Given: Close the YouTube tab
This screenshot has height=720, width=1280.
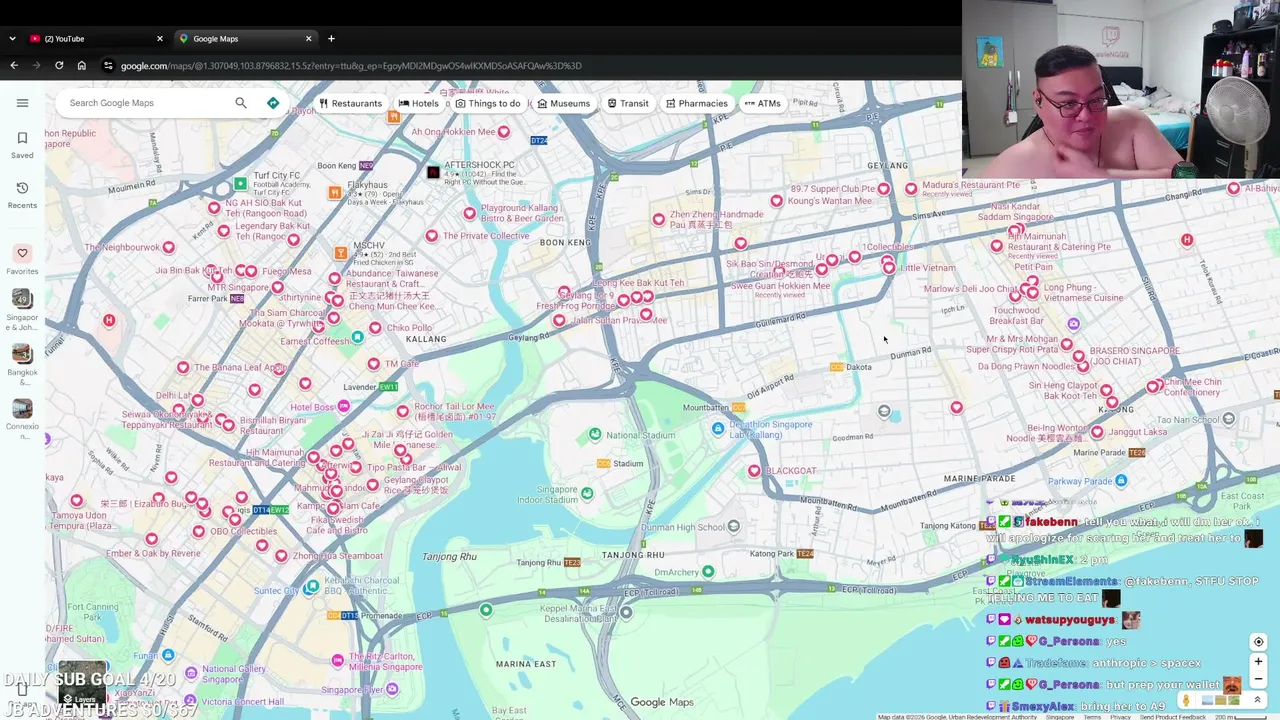Looking at the screenshot, I should pos(160,39).
